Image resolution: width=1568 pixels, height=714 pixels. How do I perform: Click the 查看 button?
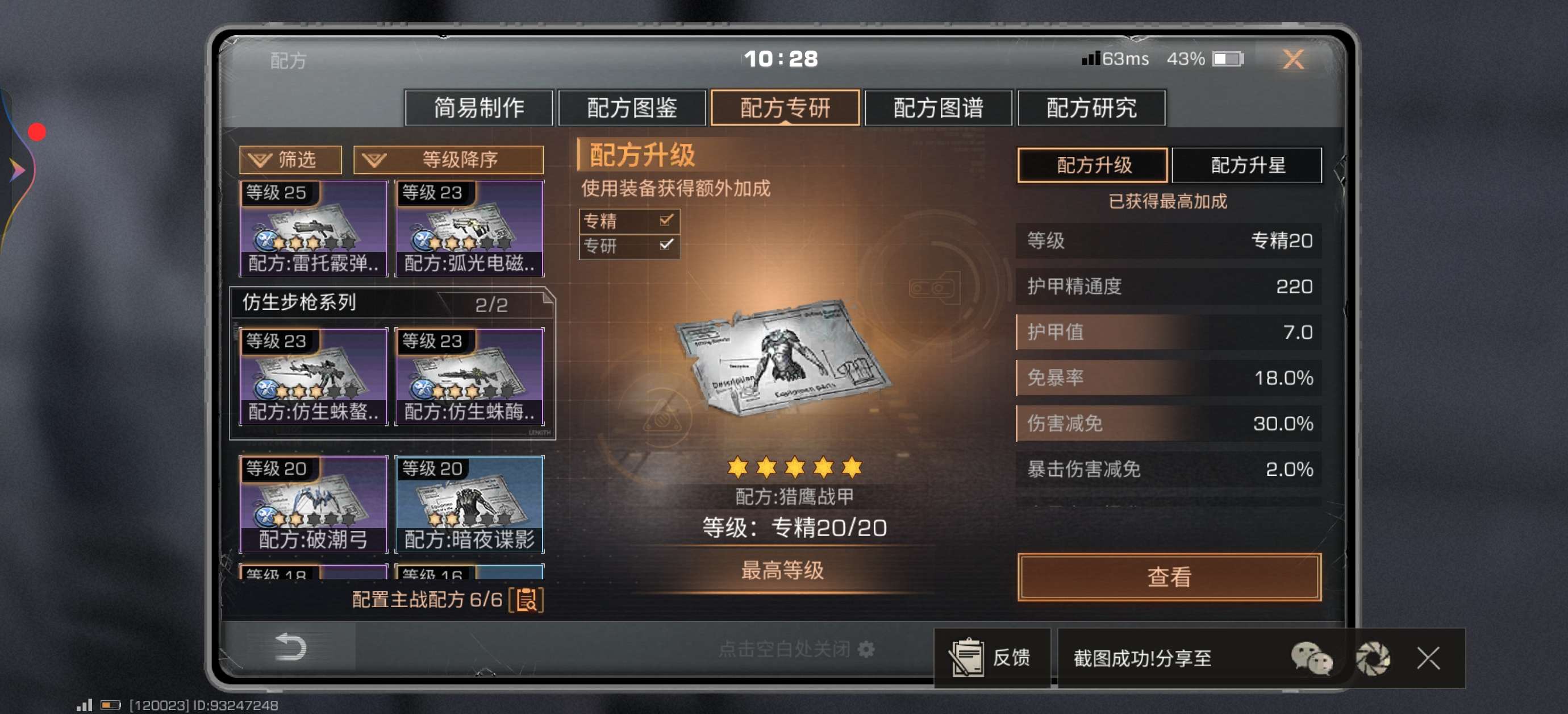pyautogui.click(x=1169, y=576)
